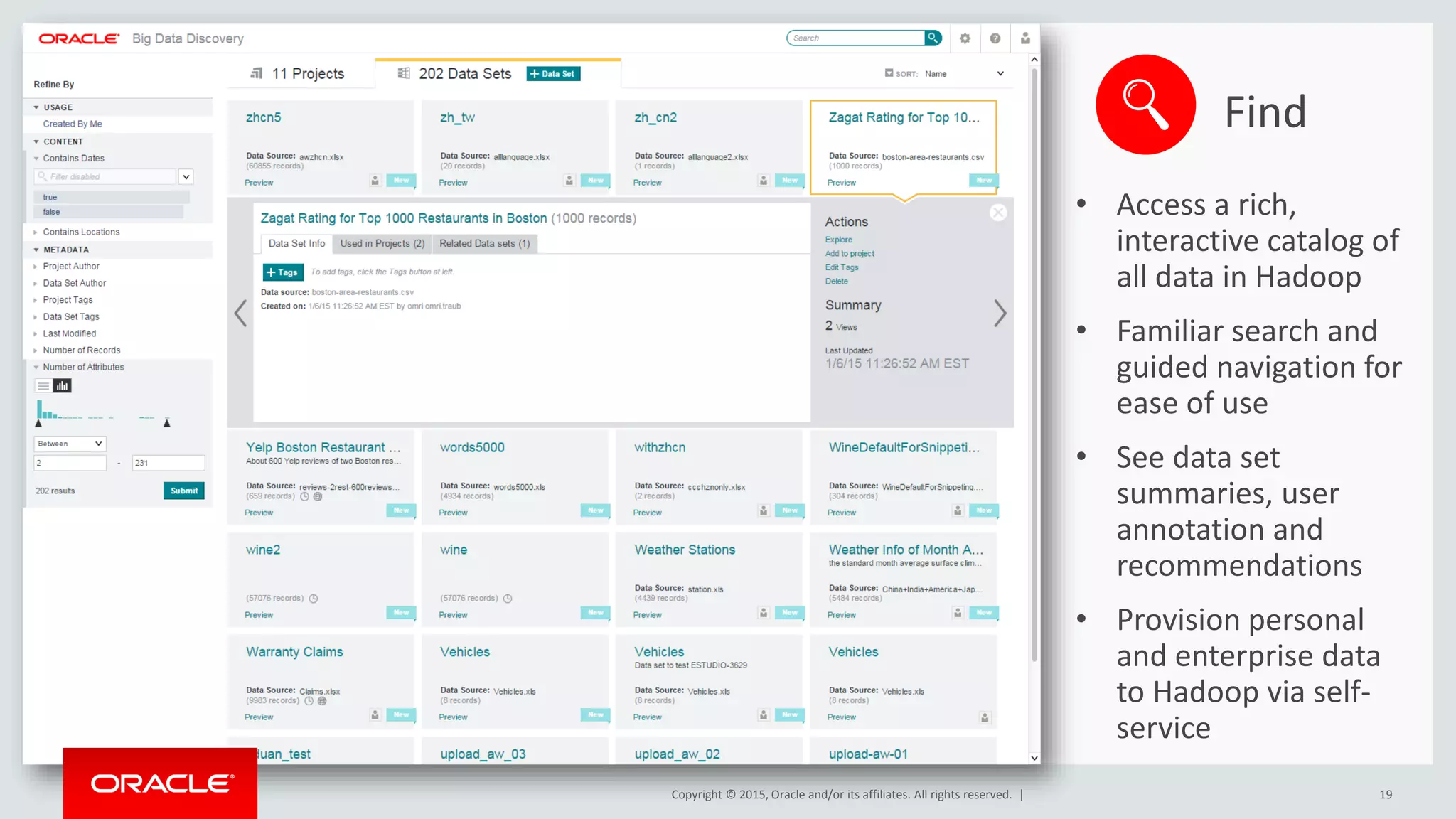The image size is (1456, 819).
Task: Go to previous data set with left arrow
Action: [241, 313]
